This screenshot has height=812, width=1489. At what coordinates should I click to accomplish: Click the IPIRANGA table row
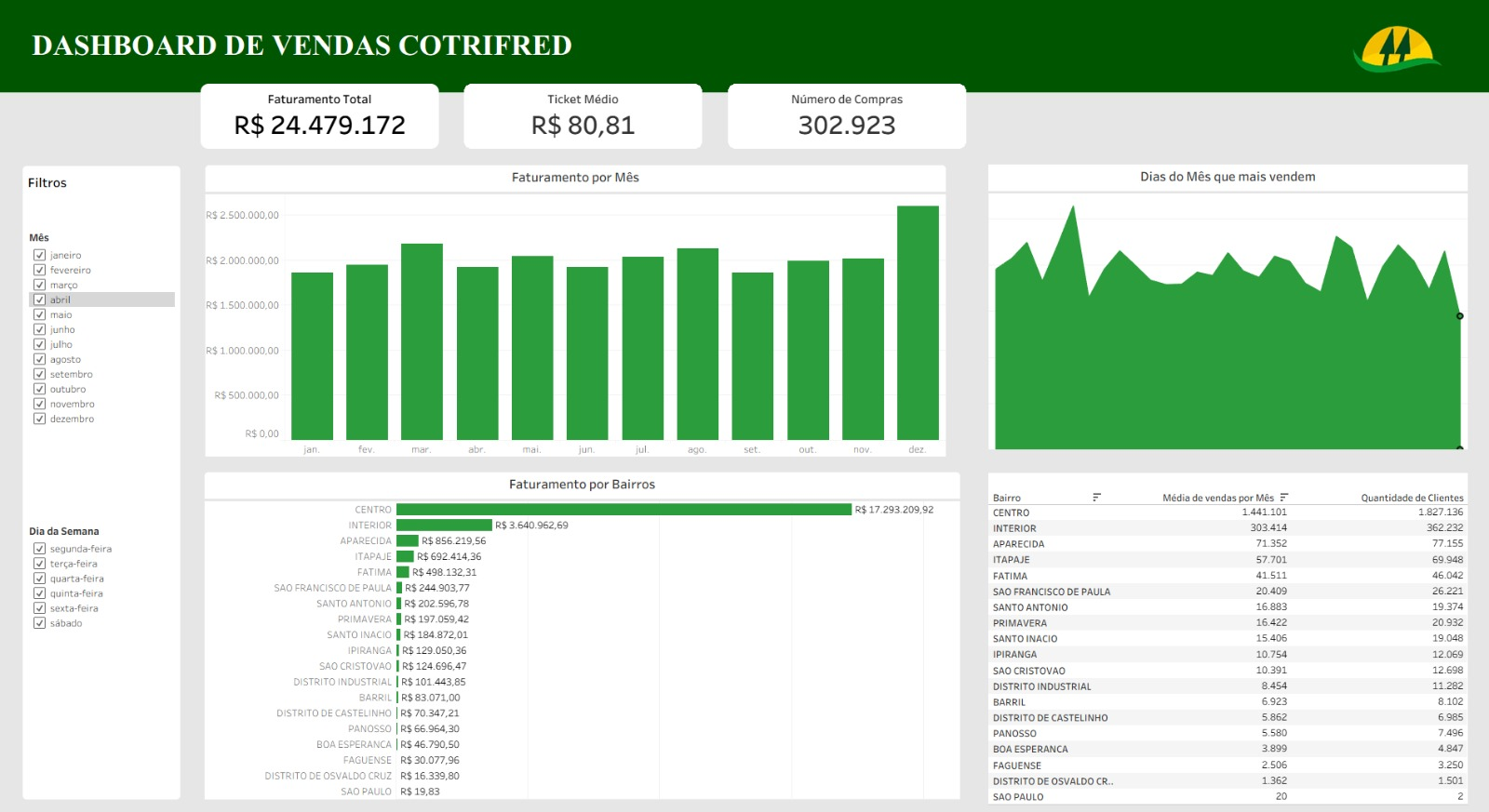click(x=1227, y=655)
